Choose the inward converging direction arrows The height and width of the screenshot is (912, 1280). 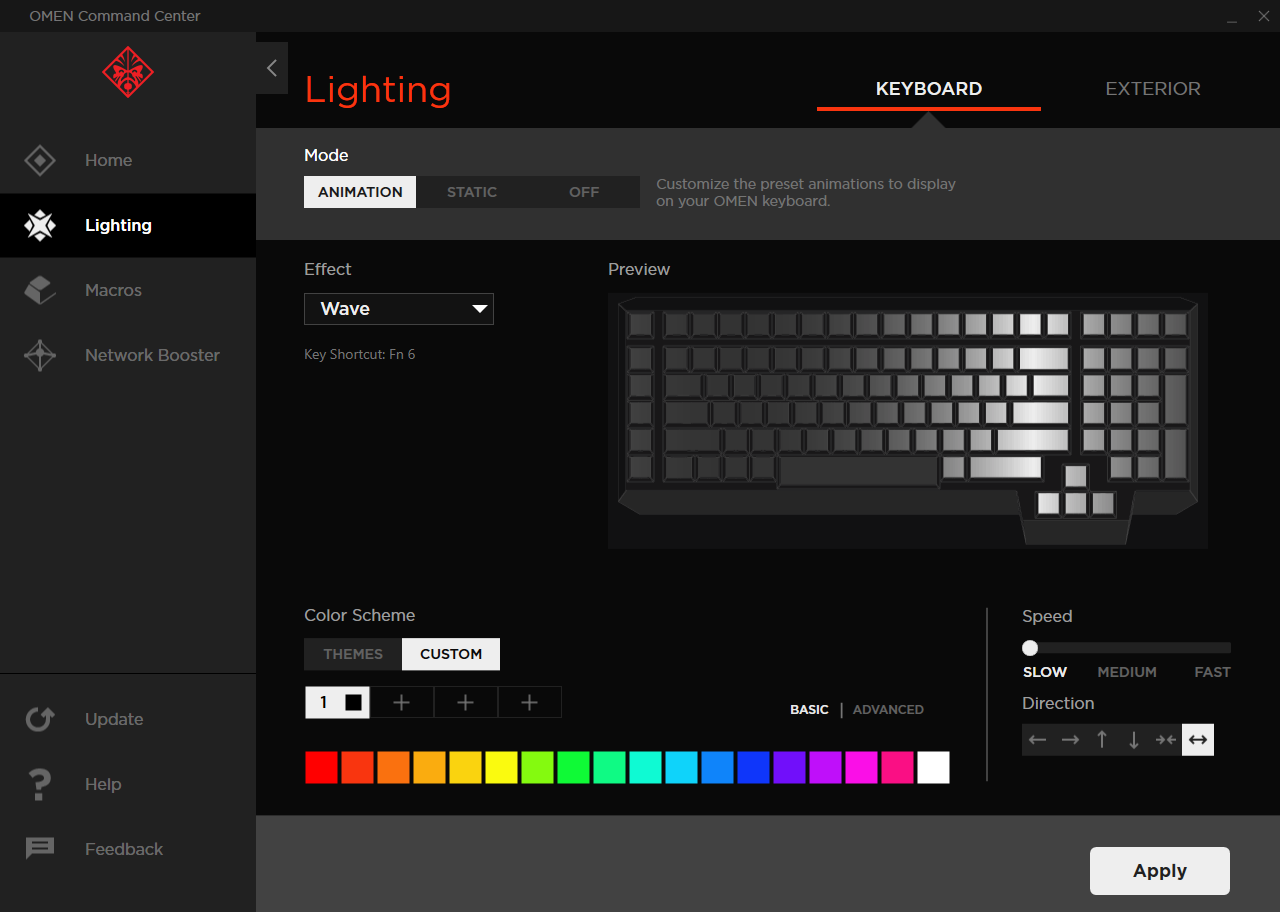coord(1166,740)
